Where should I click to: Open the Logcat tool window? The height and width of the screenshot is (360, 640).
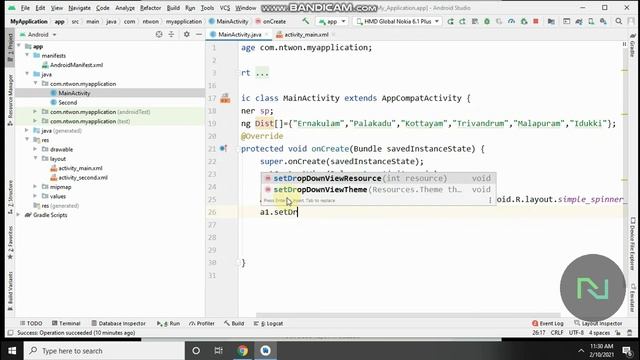(268, 323)
